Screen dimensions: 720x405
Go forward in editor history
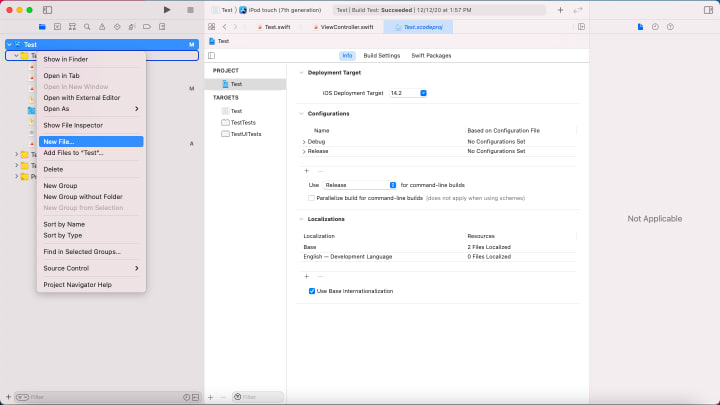coord(236,27)
